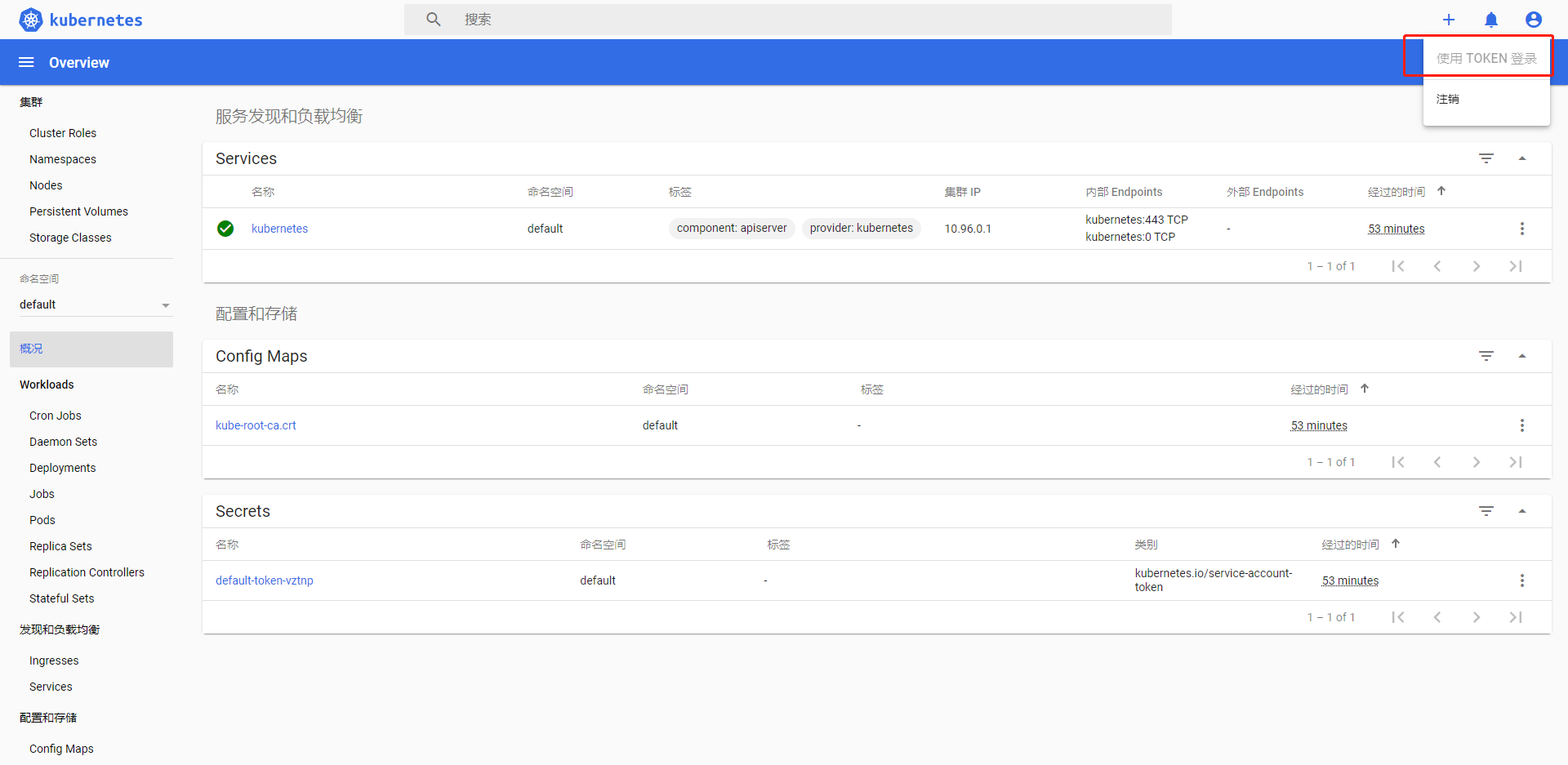1568x765 pixels.
Task: Click the 搜索 search input field
Action: point(788,19)
